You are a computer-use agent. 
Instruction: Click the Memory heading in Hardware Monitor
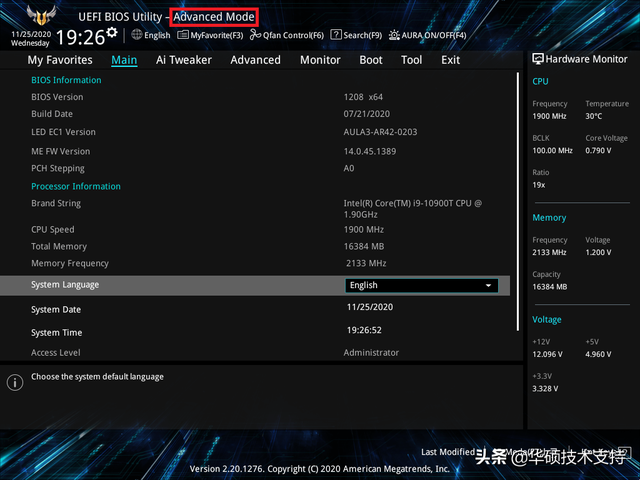point(549,218)
